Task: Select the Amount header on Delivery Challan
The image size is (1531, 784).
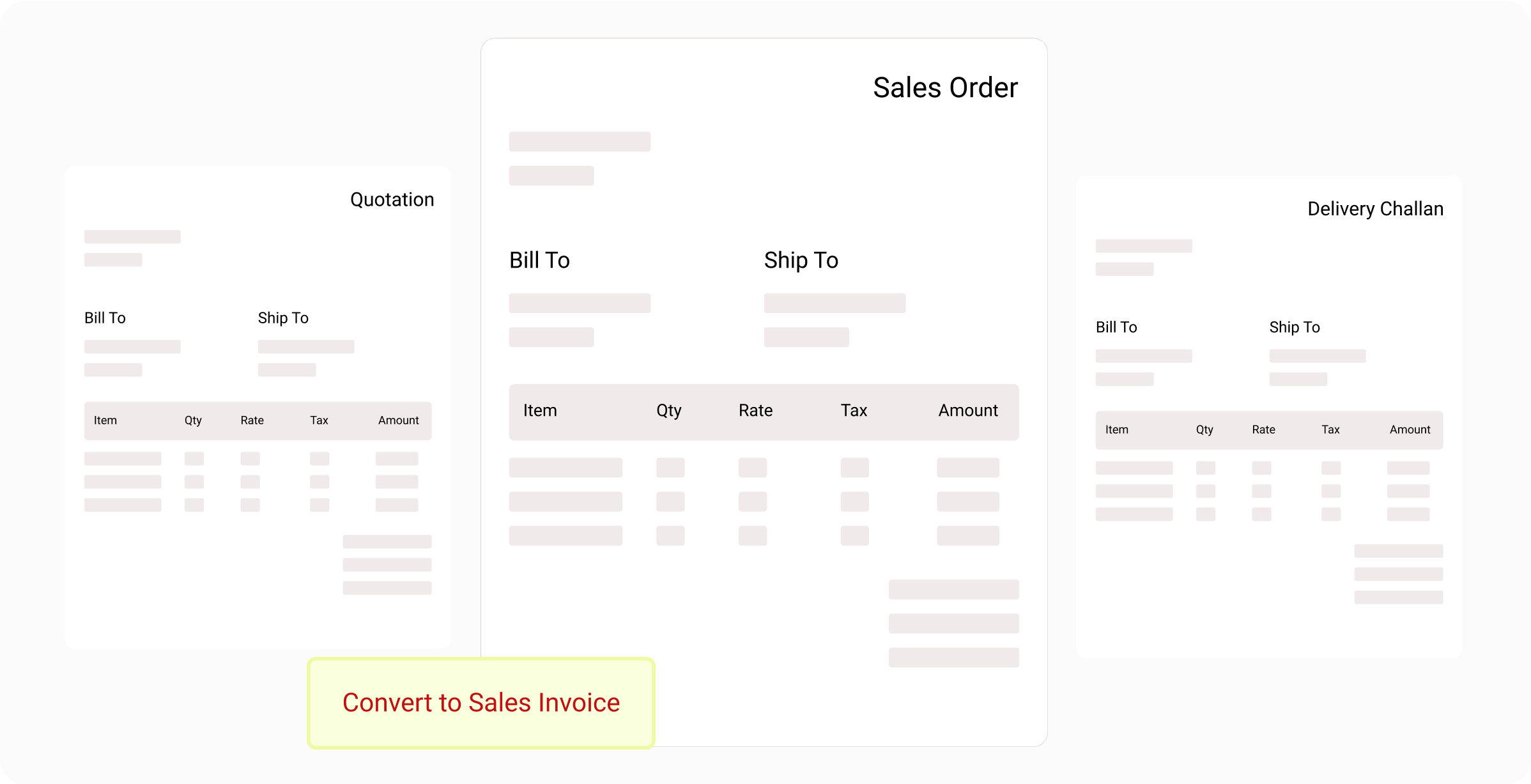Action: tap(1410, 429)
